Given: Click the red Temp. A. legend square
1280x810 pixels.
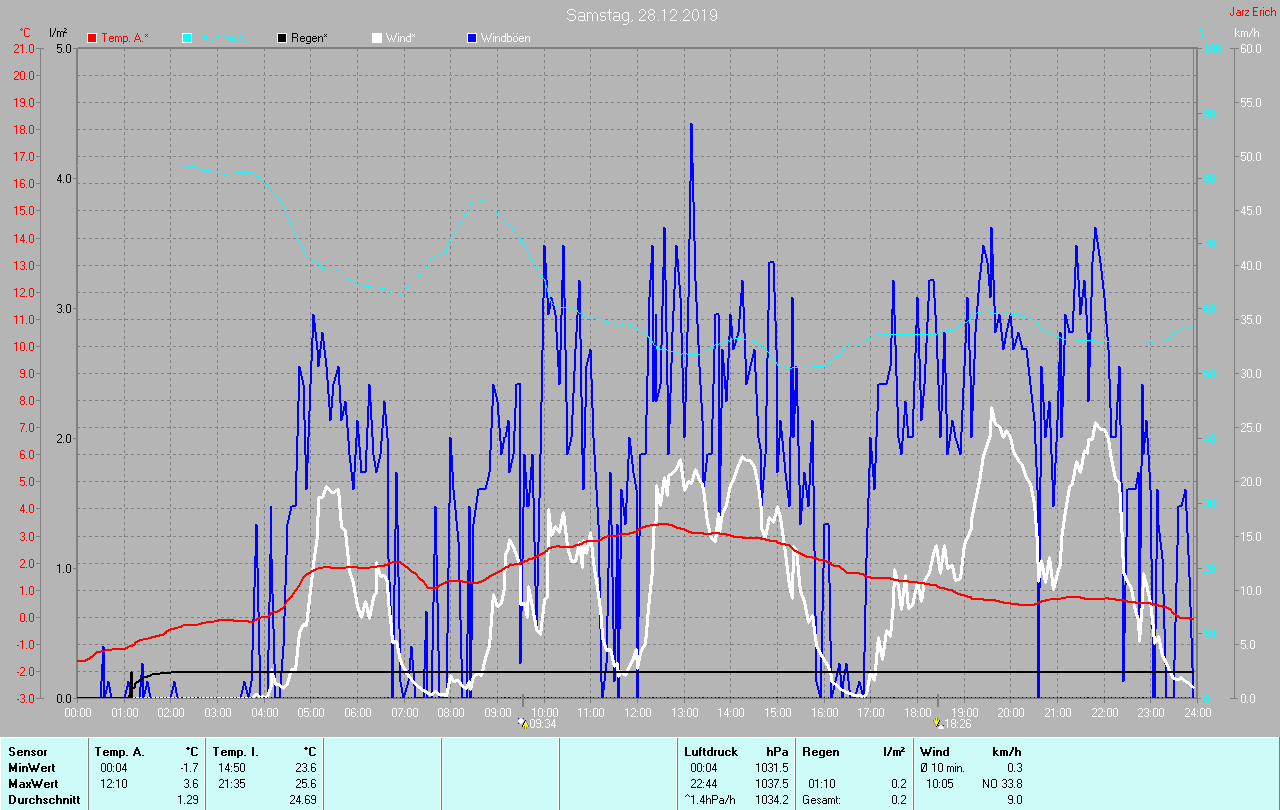Looking at the screenshot, I should coord(92,38).
